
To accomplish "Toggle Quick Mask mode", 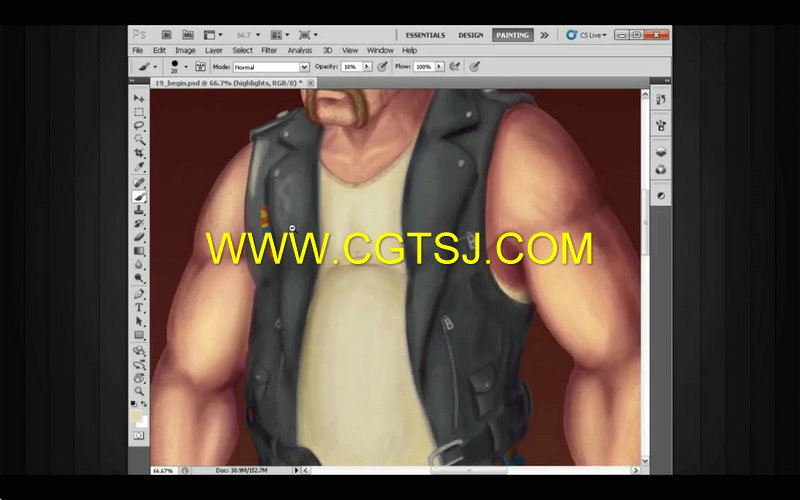I will click(139, 436).
